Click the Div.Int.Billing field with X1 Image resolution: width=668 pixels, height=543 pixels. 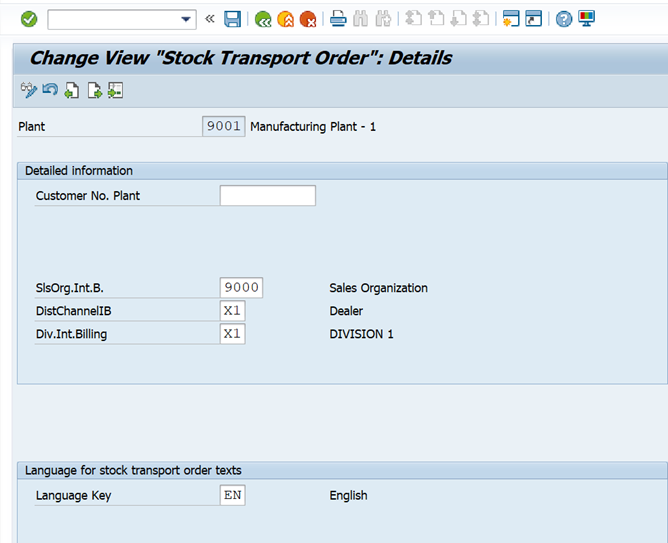point(232,334)
